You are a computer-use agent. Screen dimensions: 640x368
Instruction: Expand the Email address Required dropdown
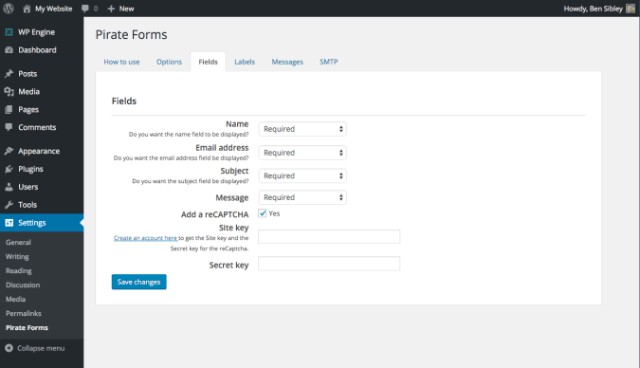[302, 153]
